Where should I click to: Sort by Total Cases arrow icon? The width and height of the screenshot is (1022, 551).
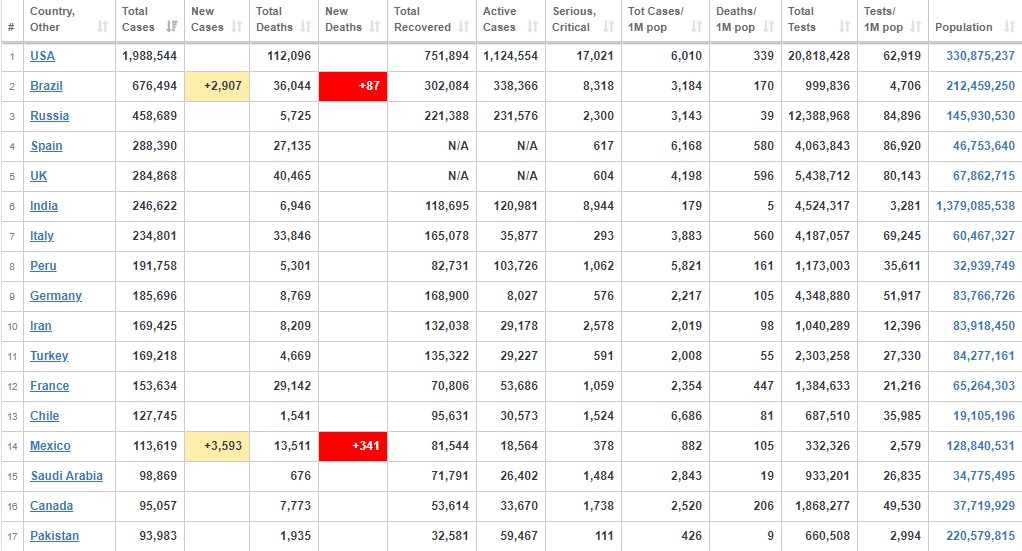point(172,27)
